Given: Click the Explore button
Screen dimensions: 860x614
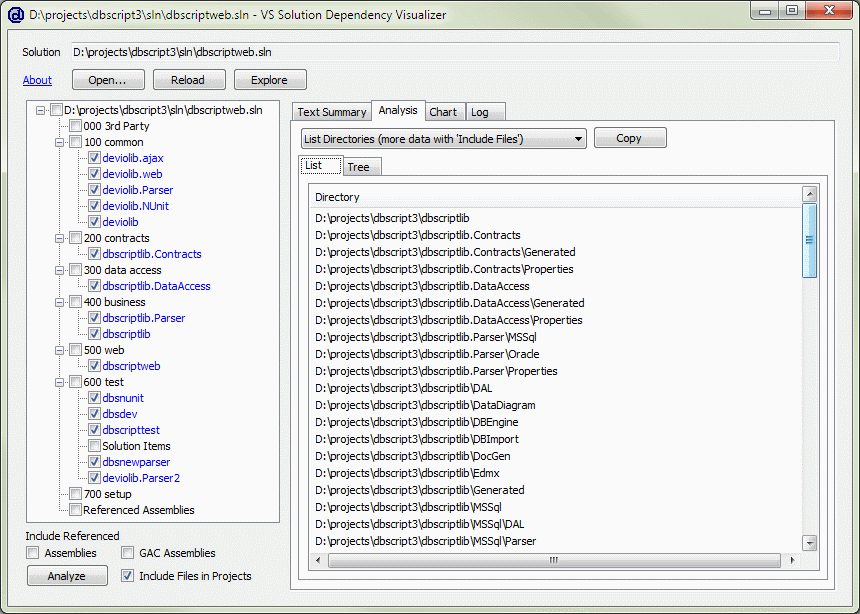Looking at the screenshot, I should tap(270, 80).
